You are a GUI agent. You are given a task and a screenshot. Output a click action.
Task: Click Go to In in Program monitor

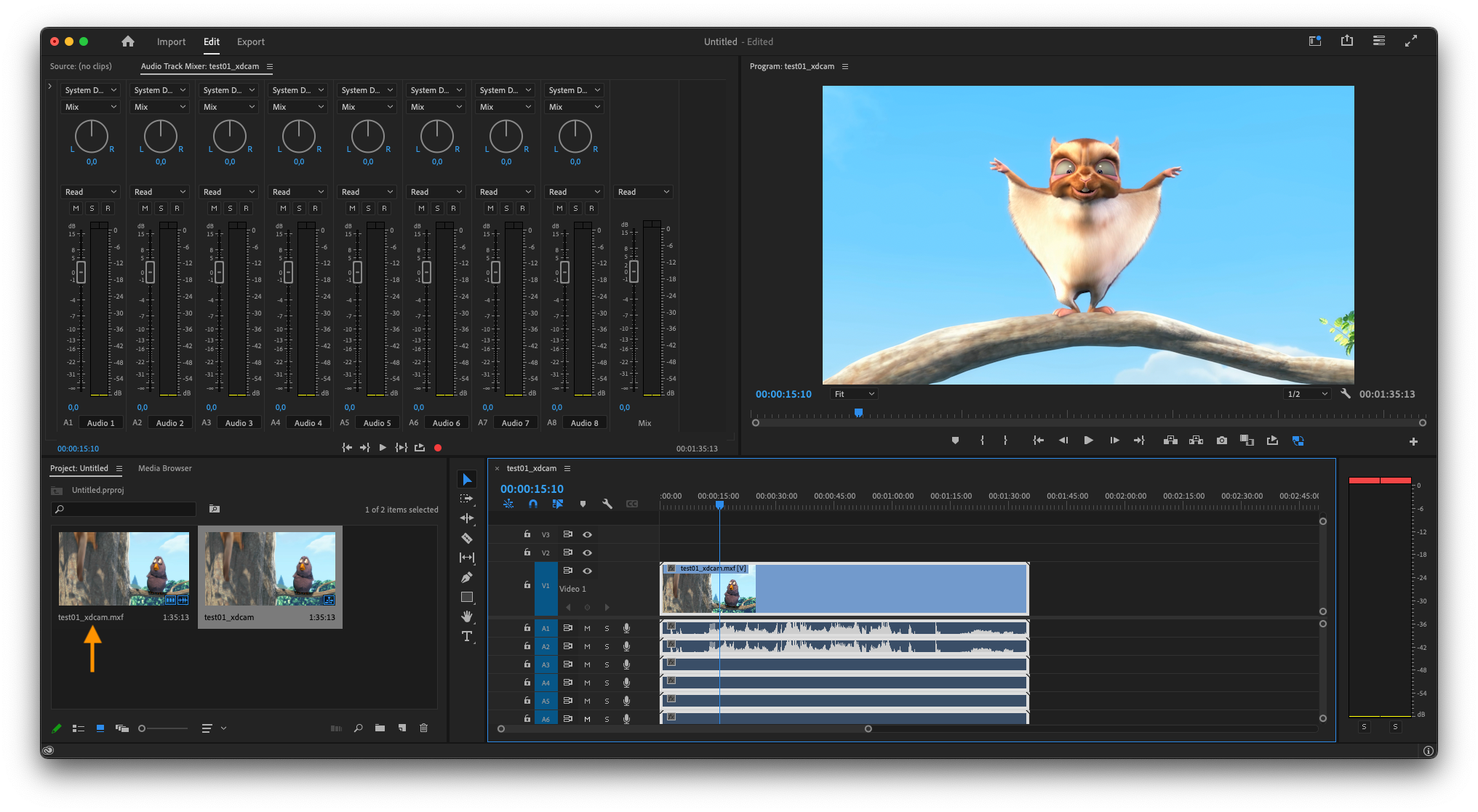click(x=1039, y=441)
